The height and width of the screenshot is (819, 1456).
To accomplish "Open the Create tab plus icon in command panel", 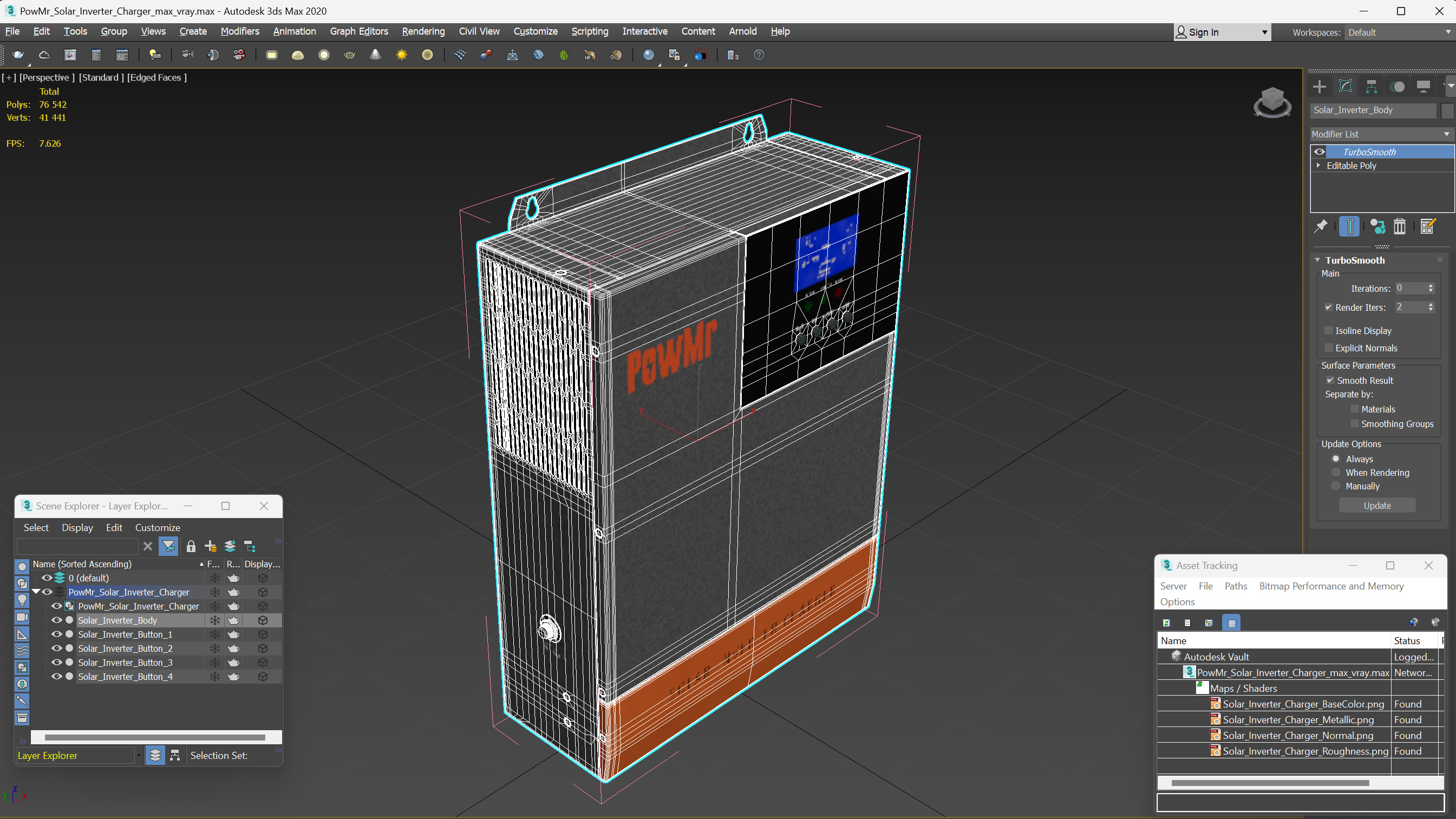I will point(1319,87).
